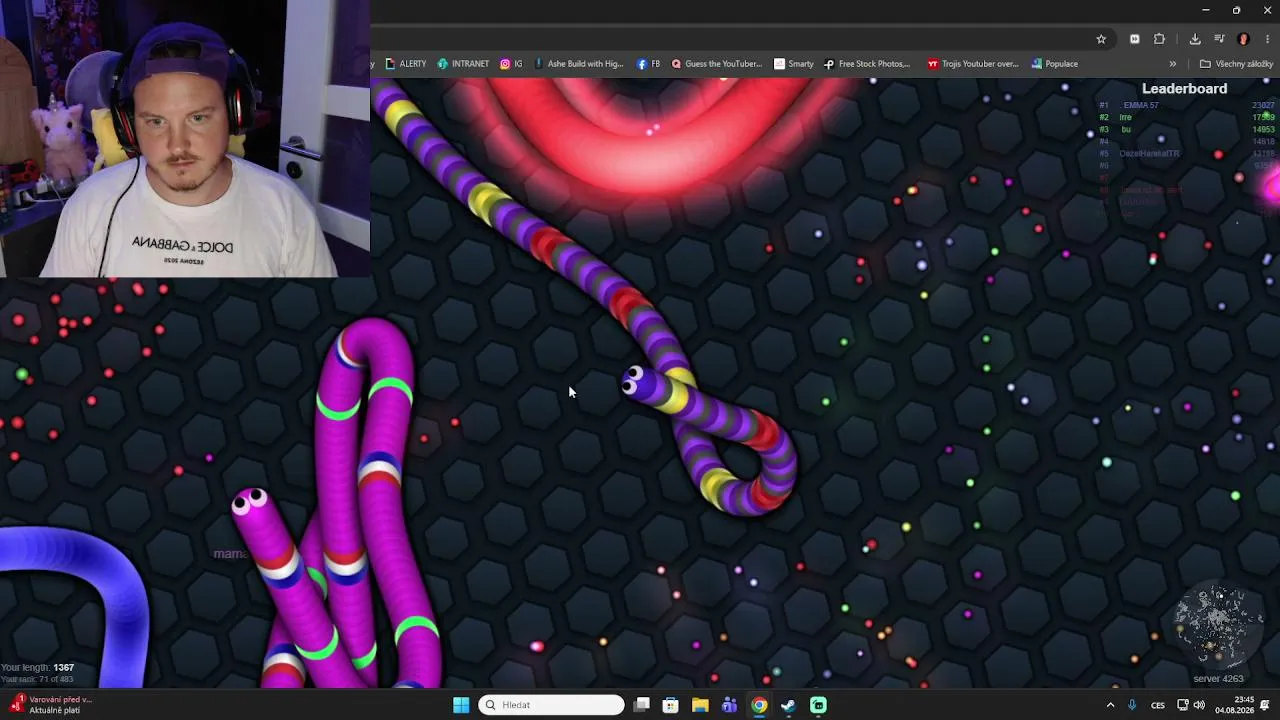
Task: Switch the CES keyboard language indicator
Action: click(1158, 705)
